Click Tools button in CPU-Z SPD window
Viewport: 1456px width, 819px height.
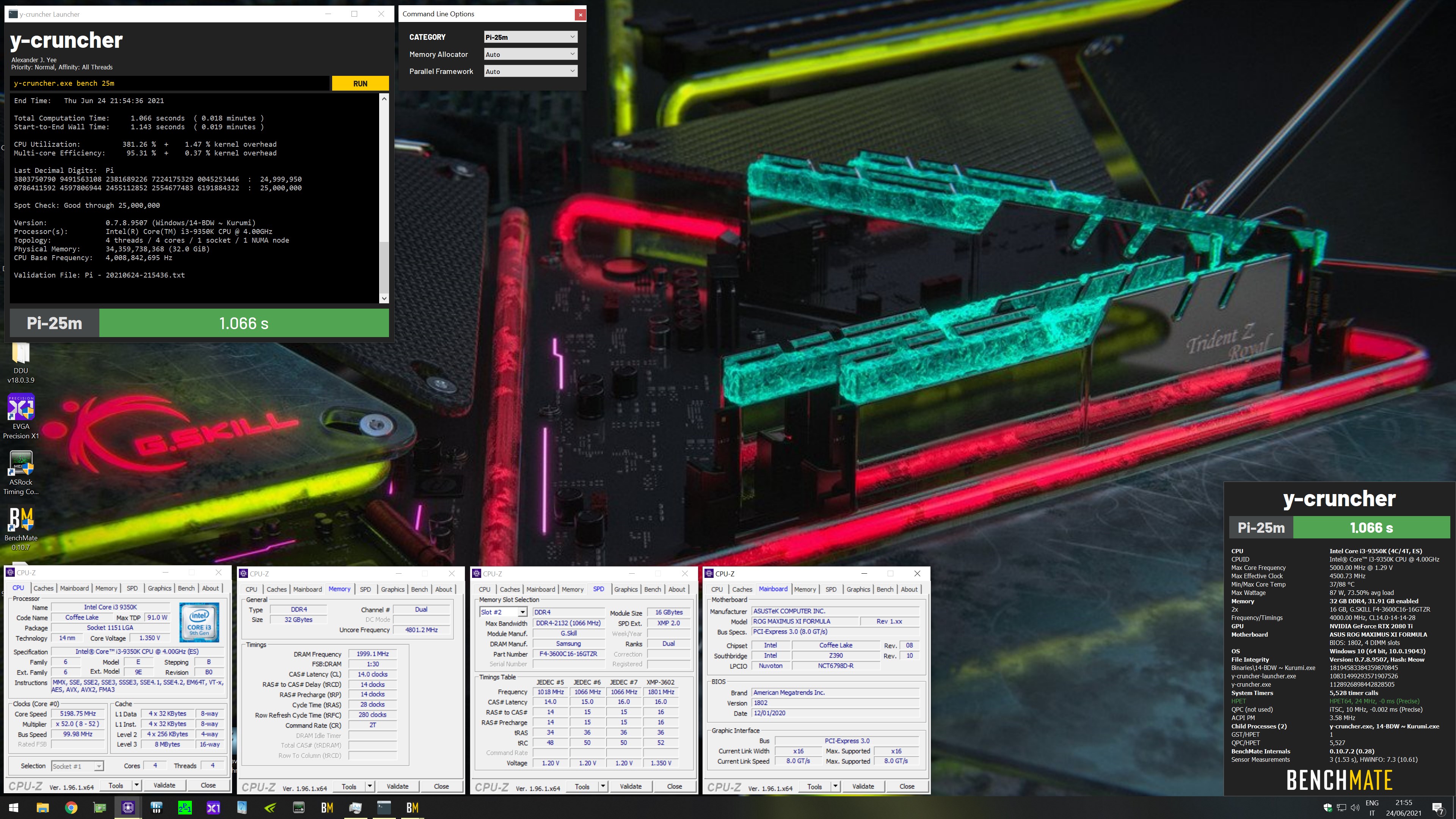582,786
